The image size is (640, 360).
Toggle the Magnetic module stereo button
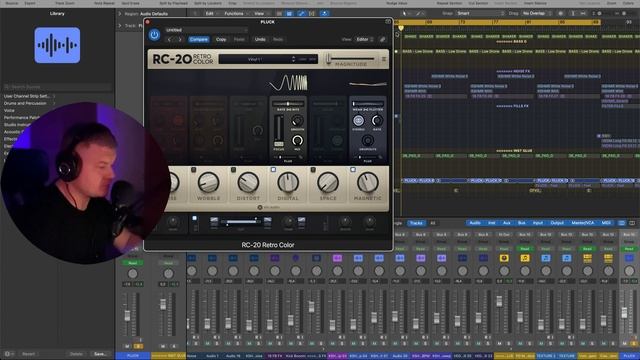358,120
